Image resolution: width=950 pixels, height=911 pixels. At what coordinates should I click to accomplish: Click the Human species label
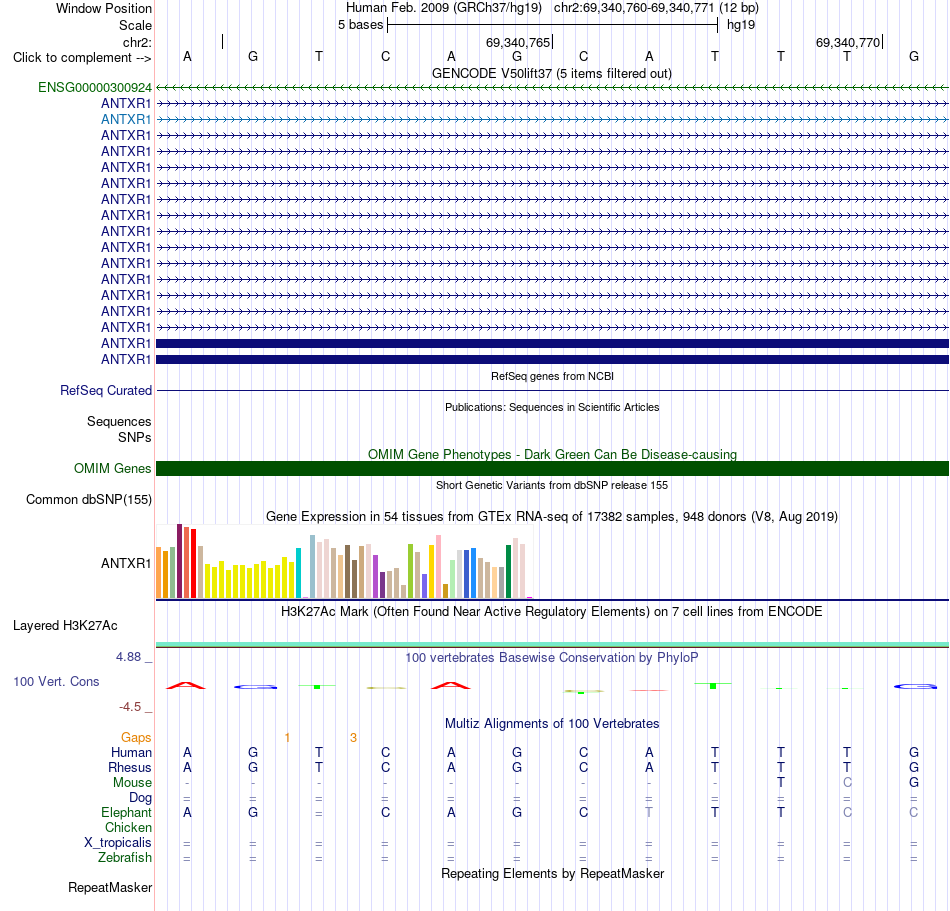click(x=131, y=752)
